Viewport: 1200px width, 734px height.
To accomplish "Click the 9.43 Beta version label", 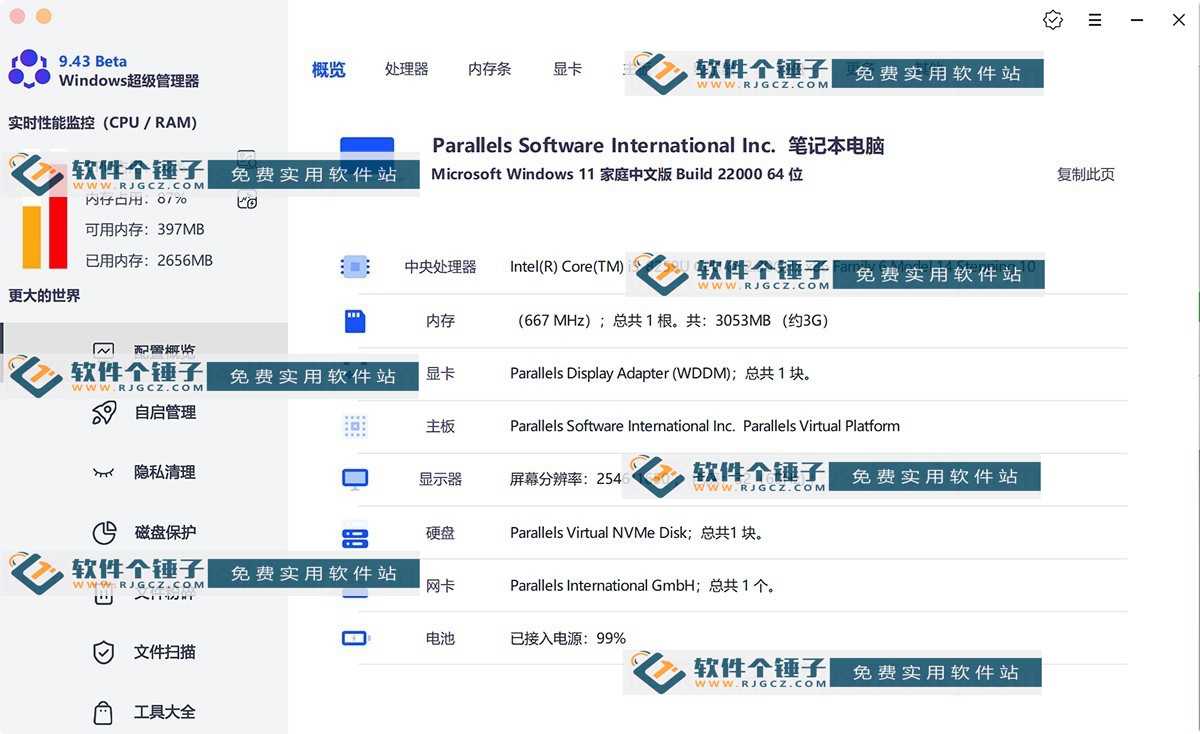I will 93,61.
